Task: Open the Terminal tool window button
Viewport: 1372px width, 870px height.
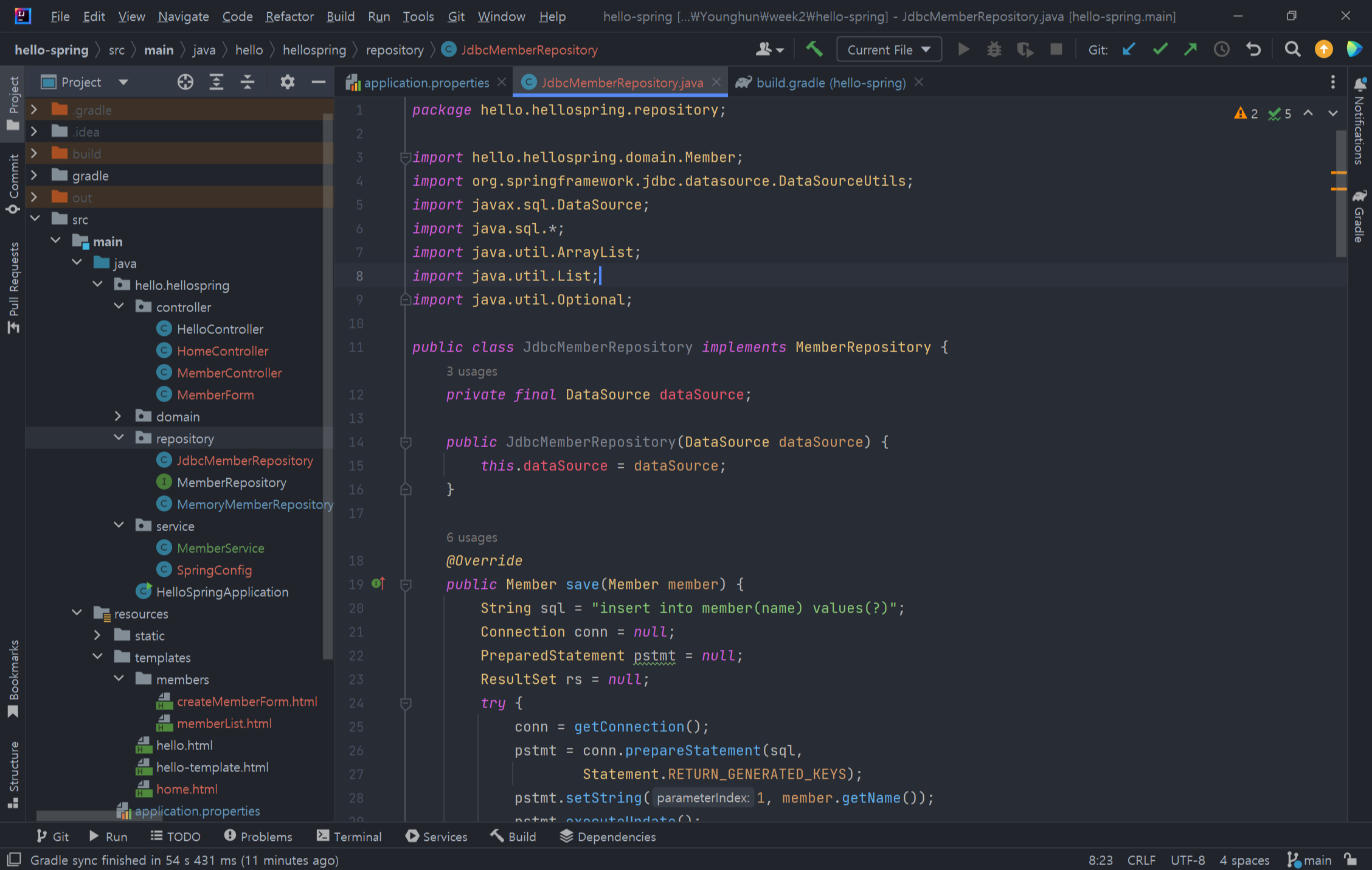Action: click(x=349, y=837)
